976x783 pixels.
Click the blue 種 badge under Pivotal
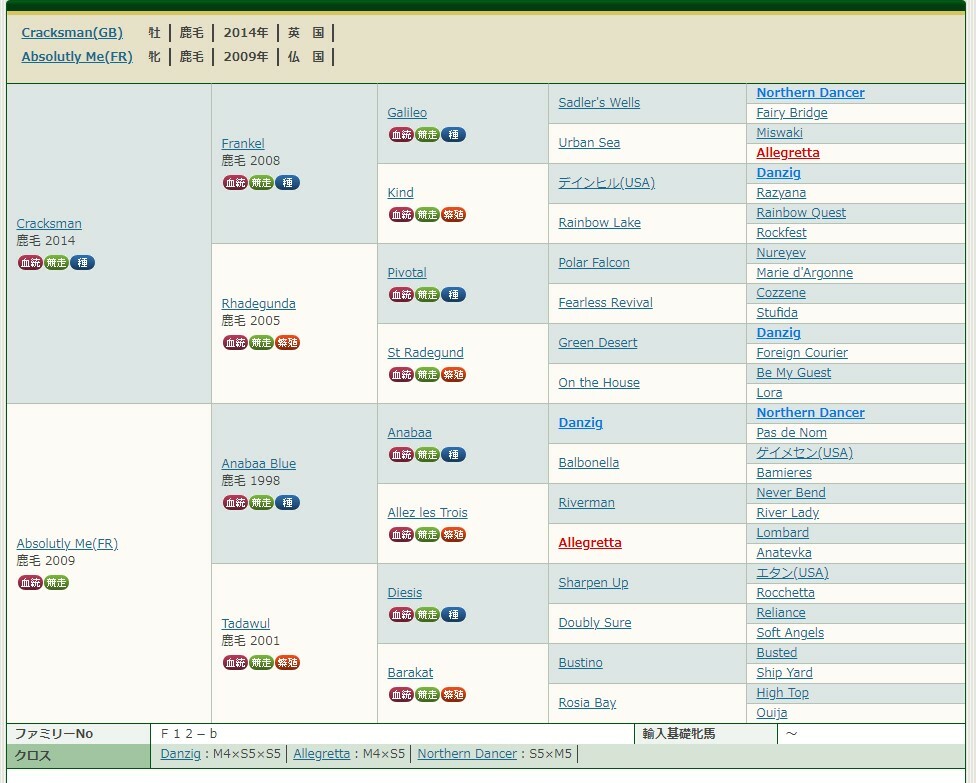pos(453,295)
